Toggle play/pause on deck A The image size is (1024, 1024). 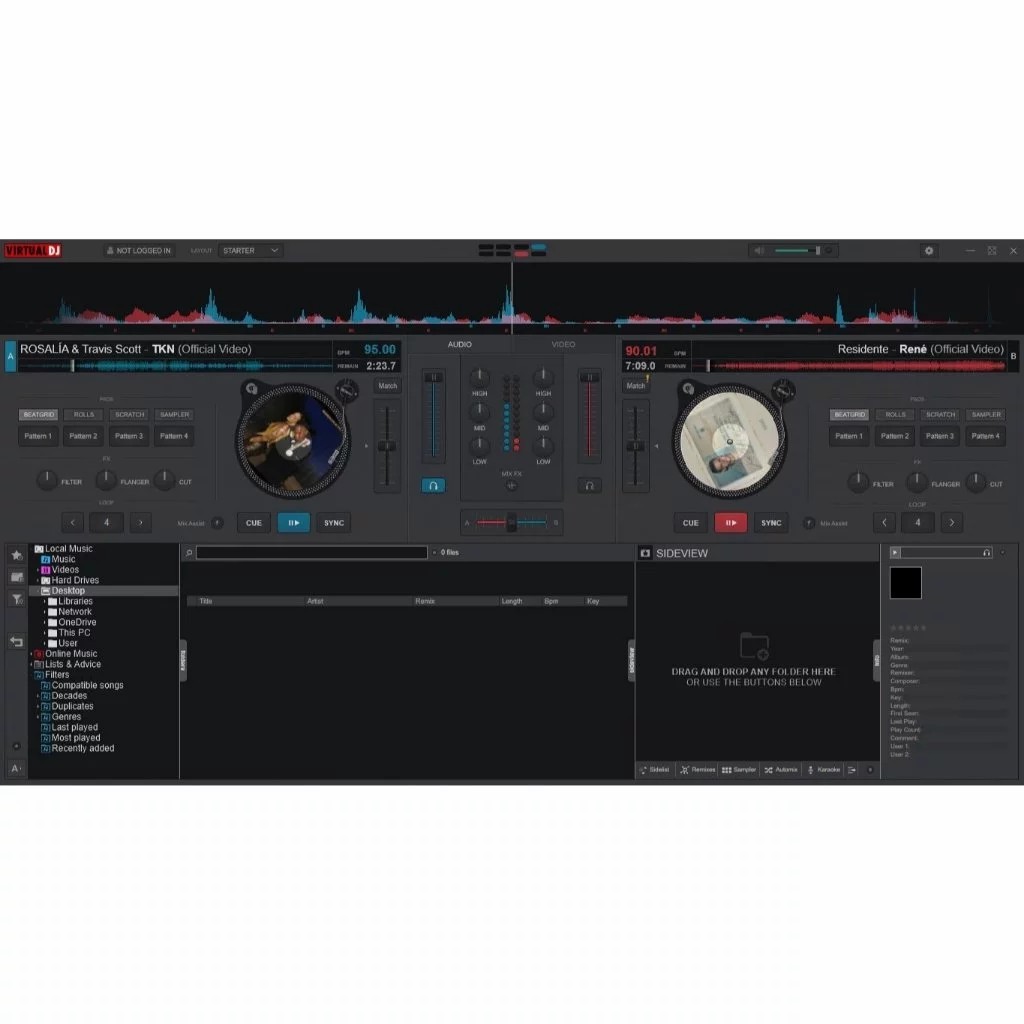(294, 522)
